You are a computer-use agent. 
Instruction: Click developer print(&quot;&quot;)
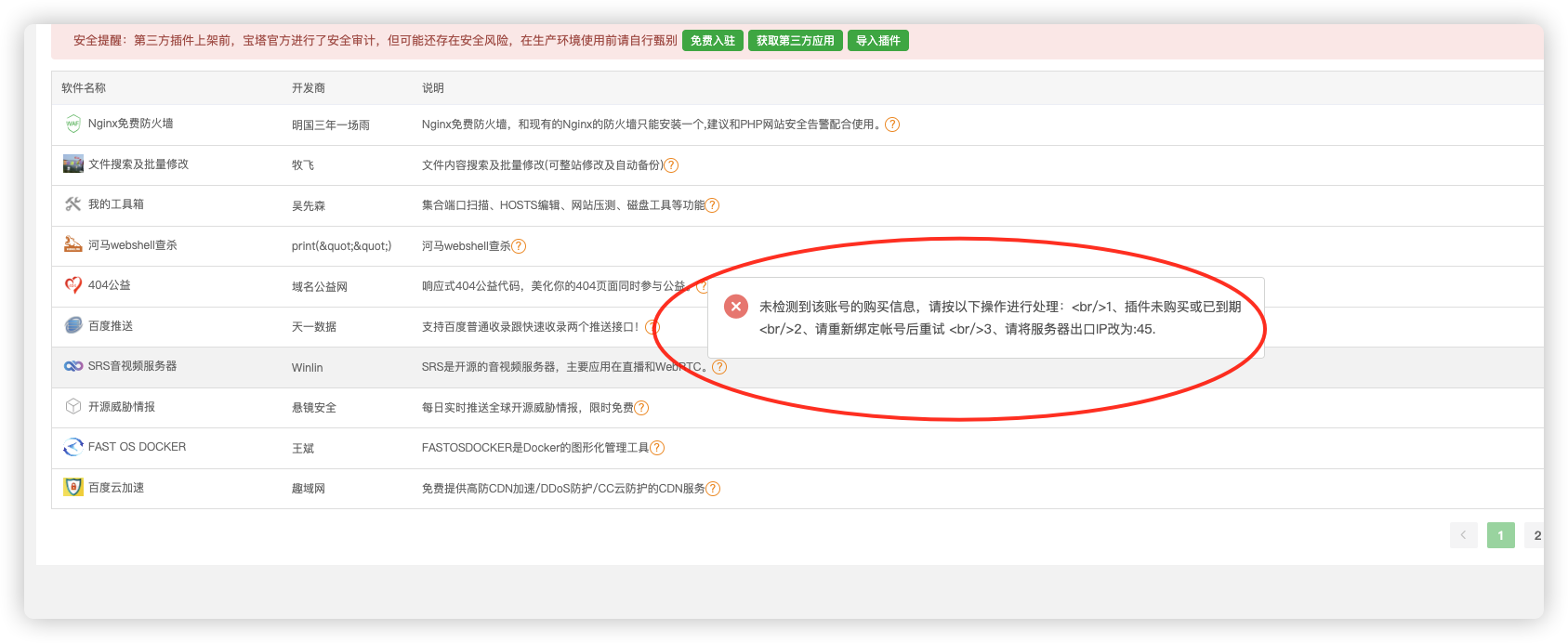point(342,246)
